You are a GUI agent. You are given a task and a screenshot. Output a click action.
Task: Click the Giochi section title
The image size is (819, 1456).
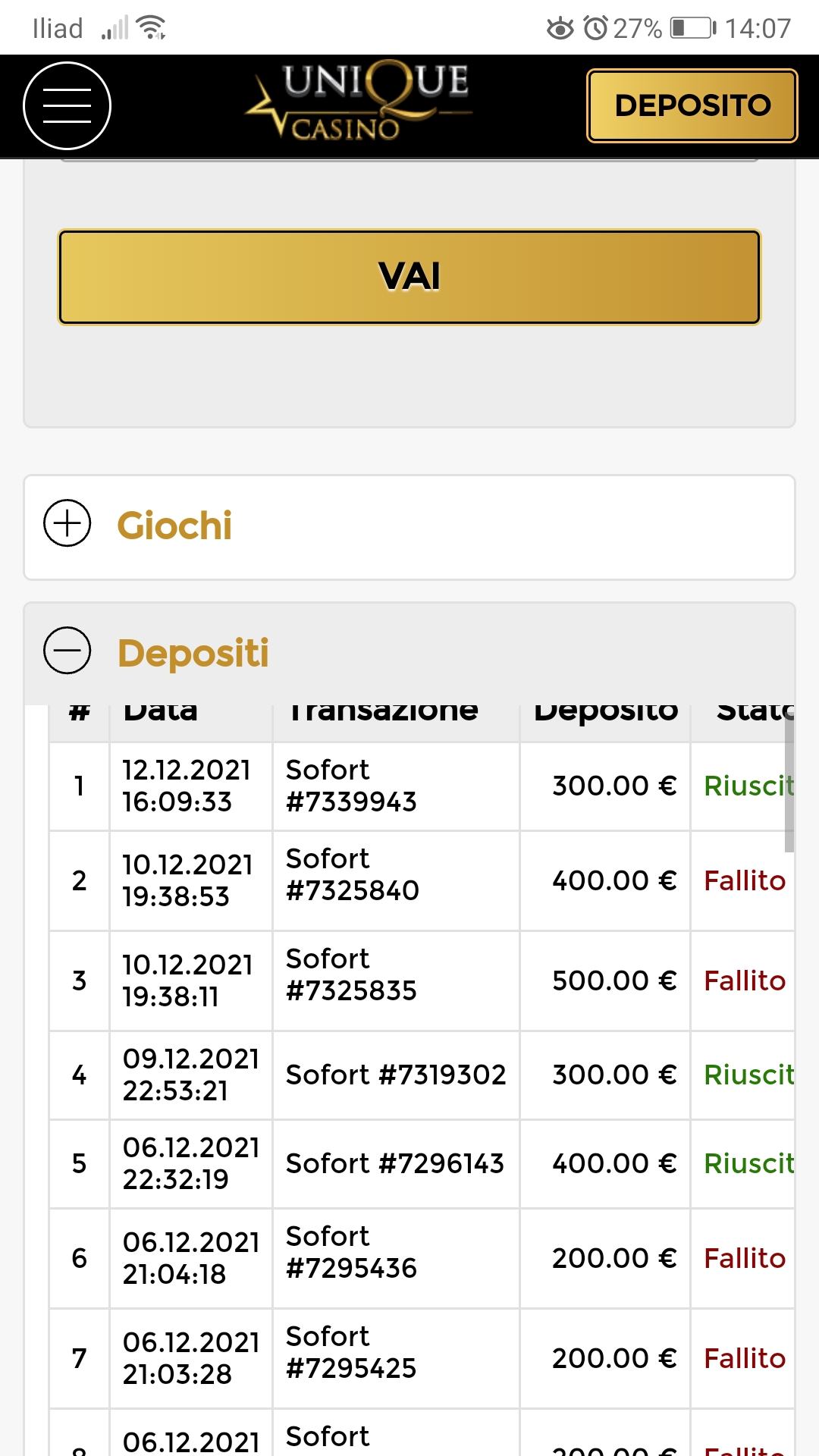[x=174, y=526]
